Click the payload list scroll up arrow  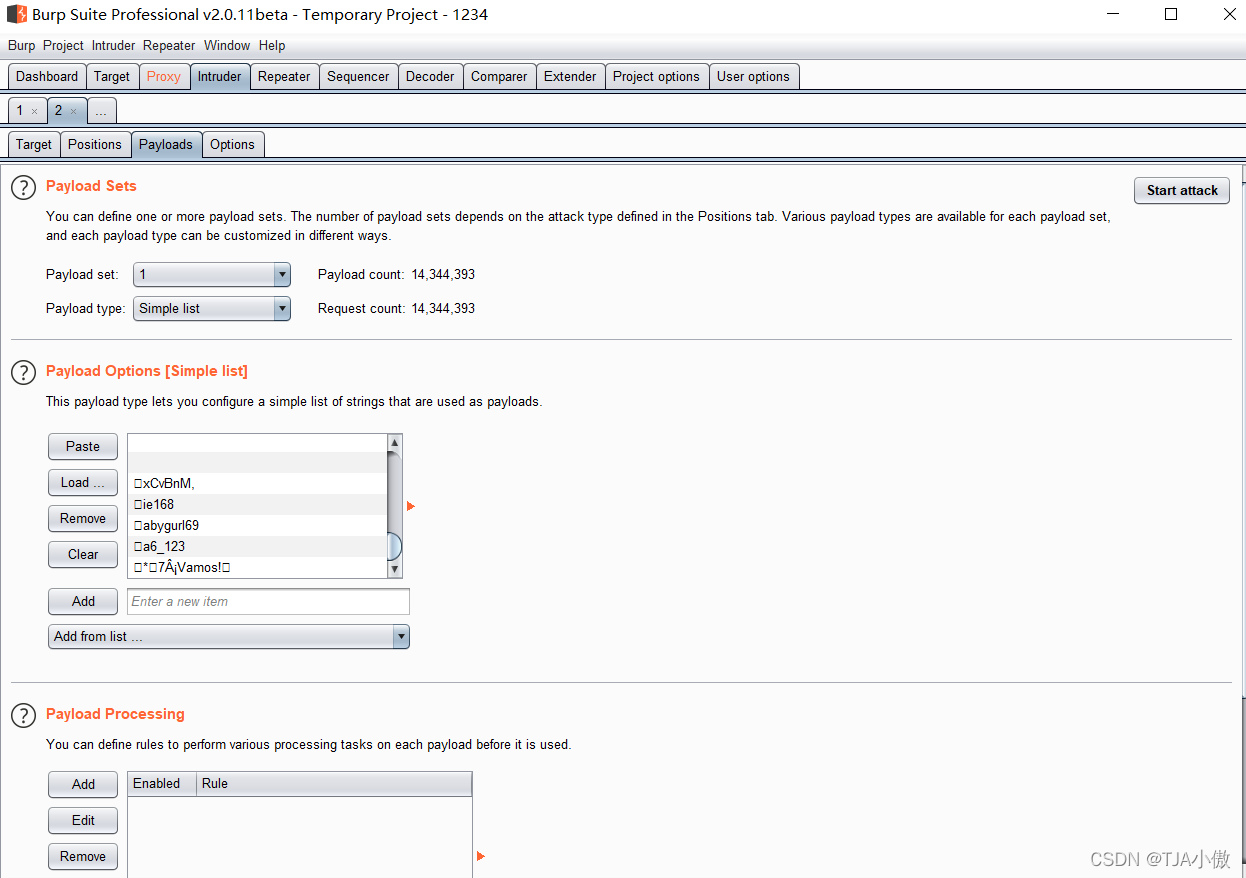tap(395, 442)
